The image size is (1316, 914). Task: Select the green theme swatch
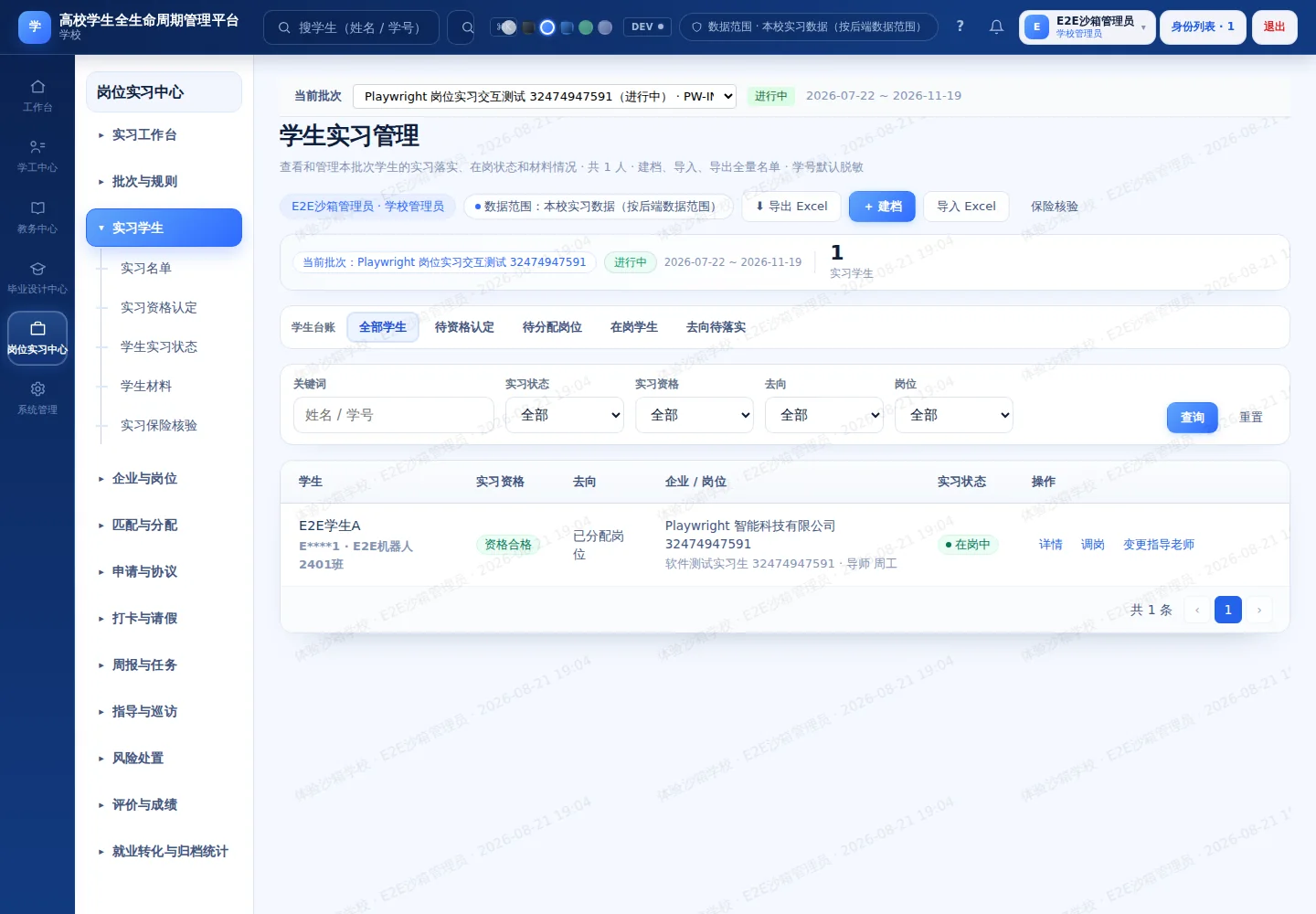586,27
